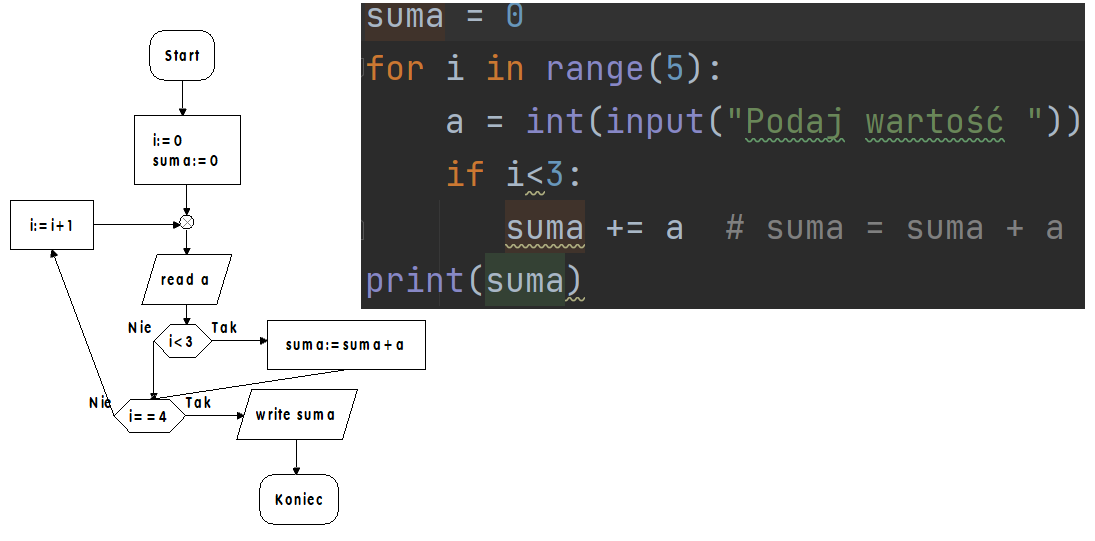Select the i<3 decision hexagon
Screen dimensions: 1095x541
(181, 343)
